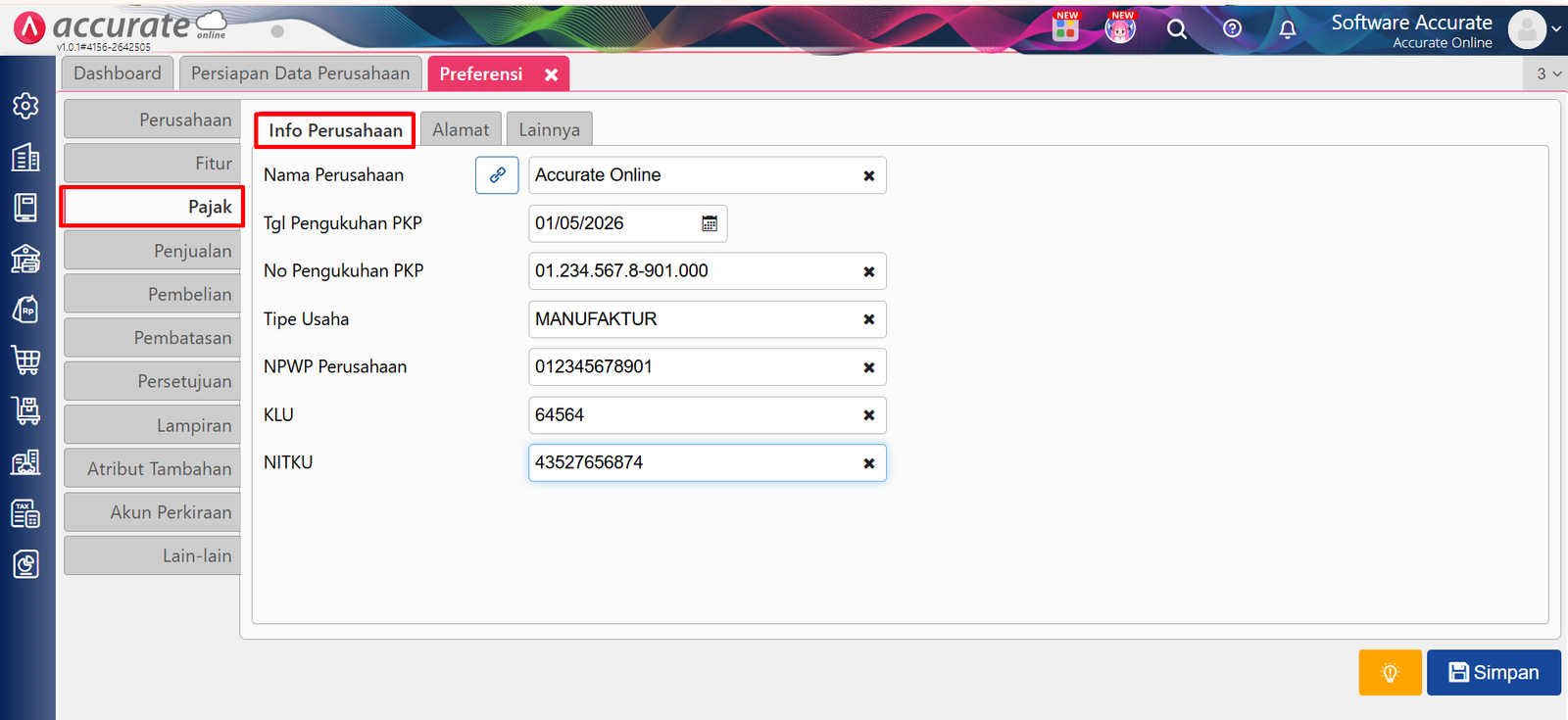Open the Lampiran preference section
The height and width of the screenshot is (720, 1568).
tap(152, 425)
